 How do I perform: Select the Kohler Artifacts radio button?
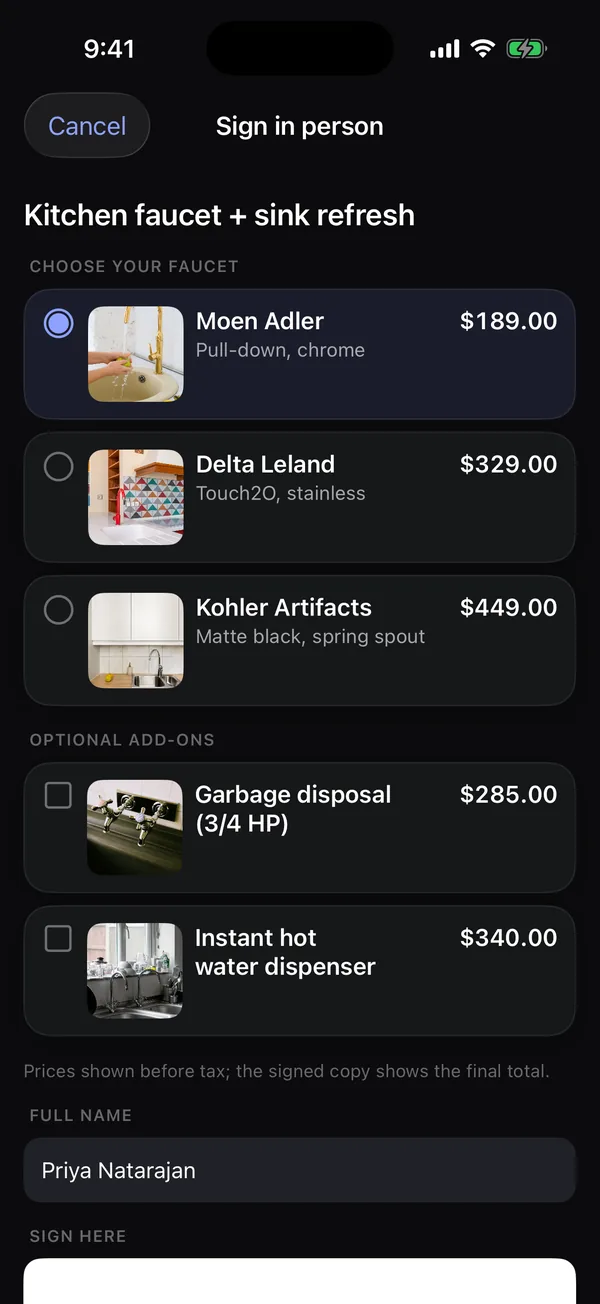click(59, 609)
